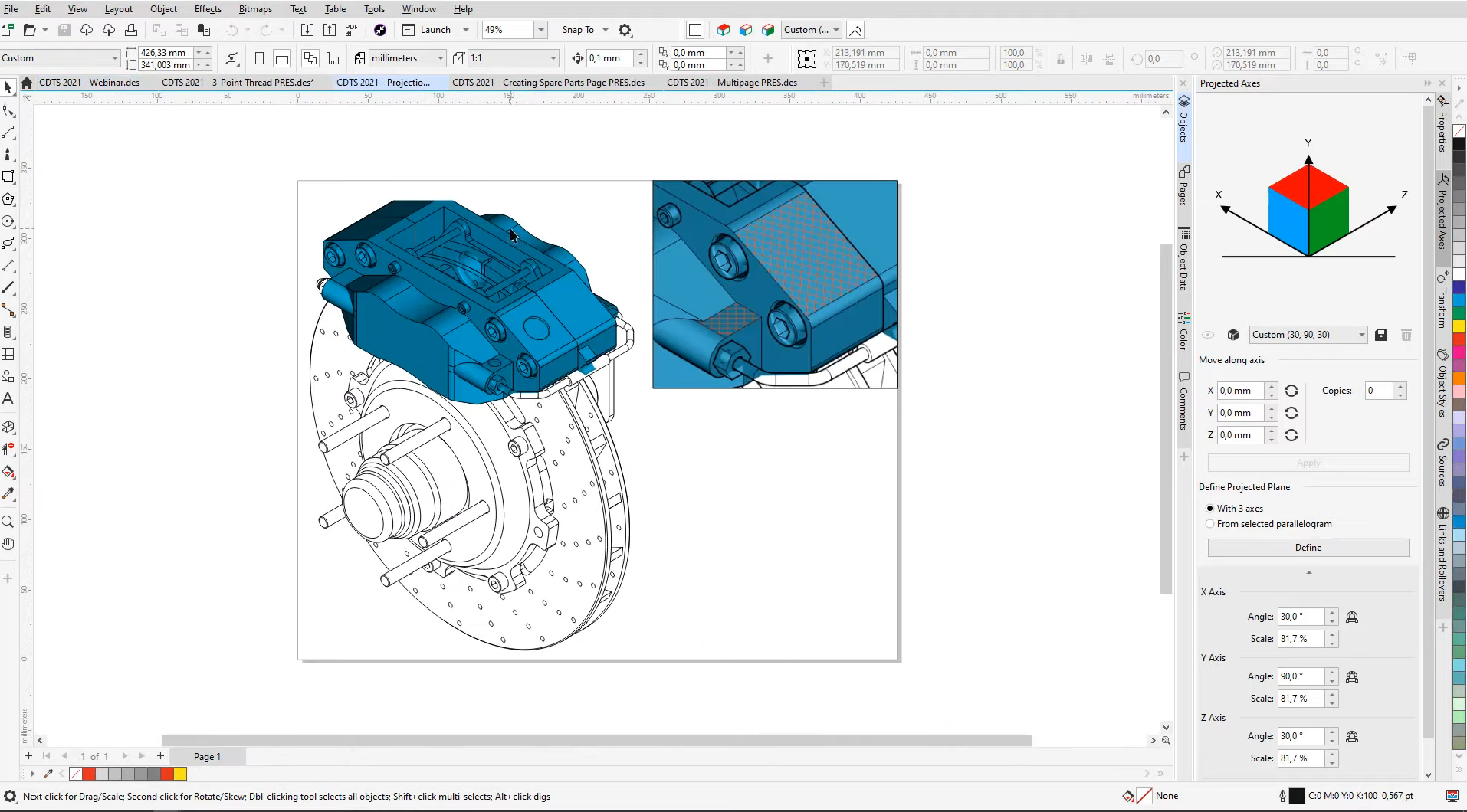Select the 'With 3 axes' option
The width and height of the screenshot is (1467, 812).
tap(1209, 508)
